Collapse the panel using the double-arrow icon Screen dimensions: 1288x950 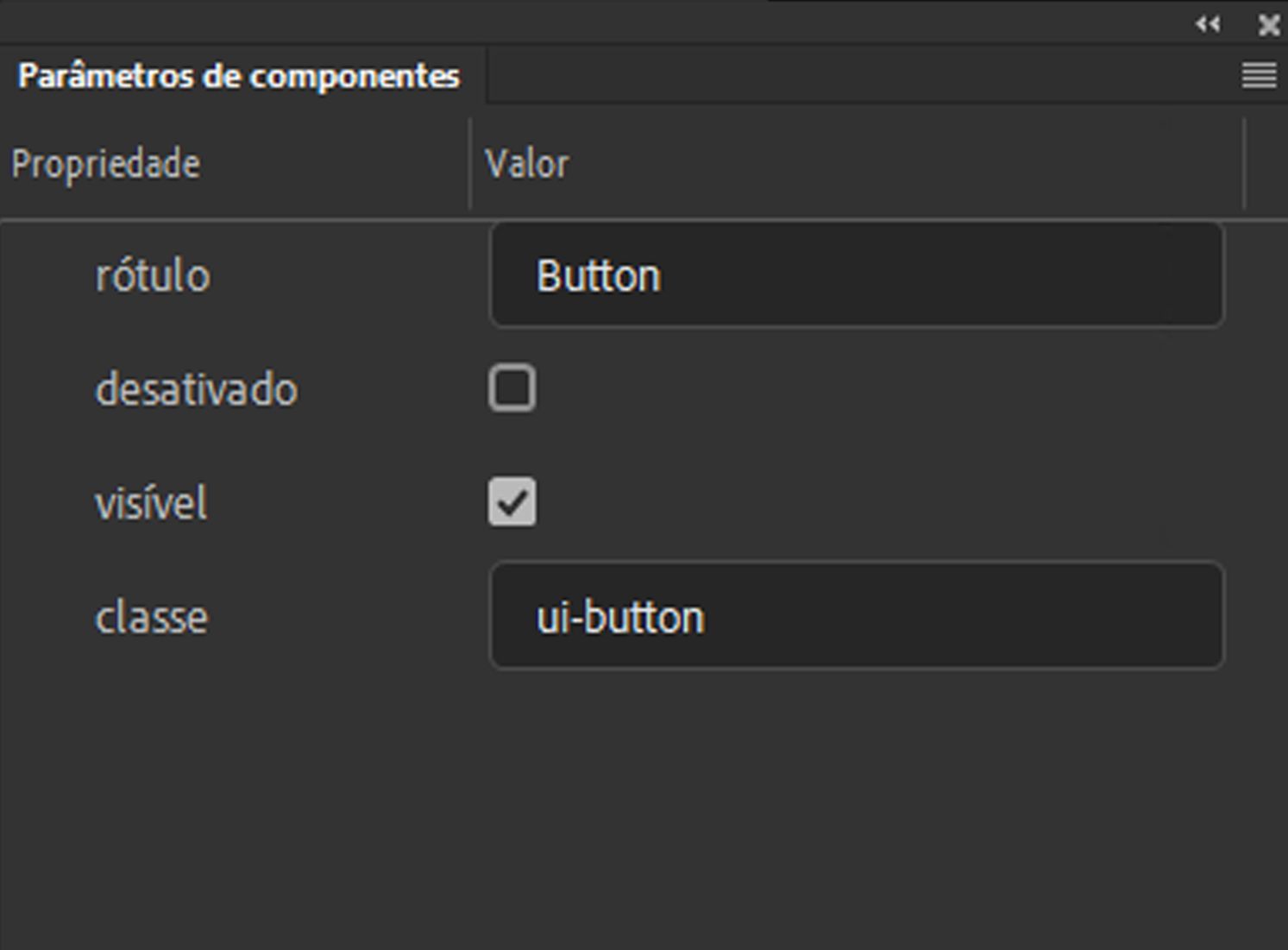point(1208,24)
